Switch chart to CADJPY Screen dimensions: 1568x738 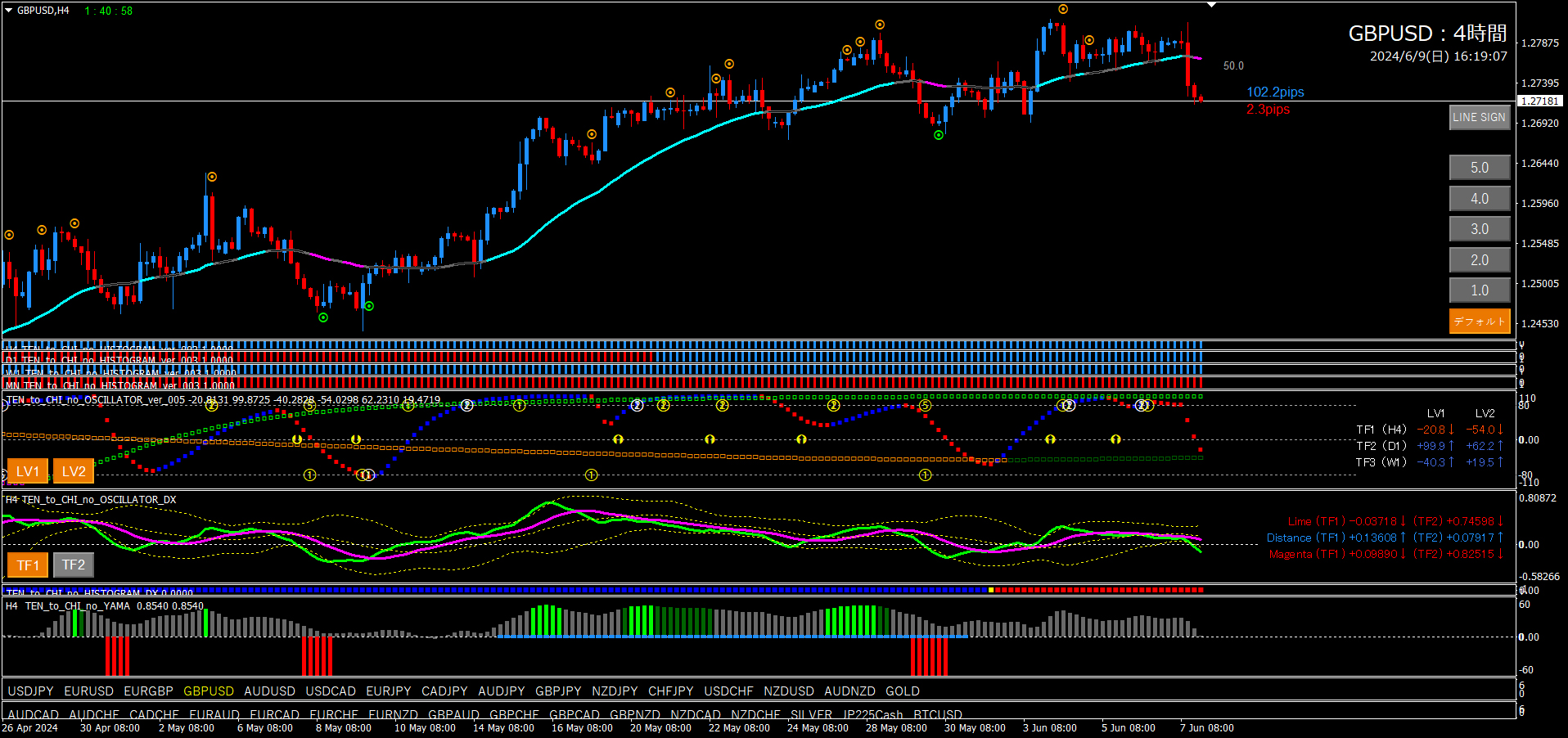[x=444, y=691]
